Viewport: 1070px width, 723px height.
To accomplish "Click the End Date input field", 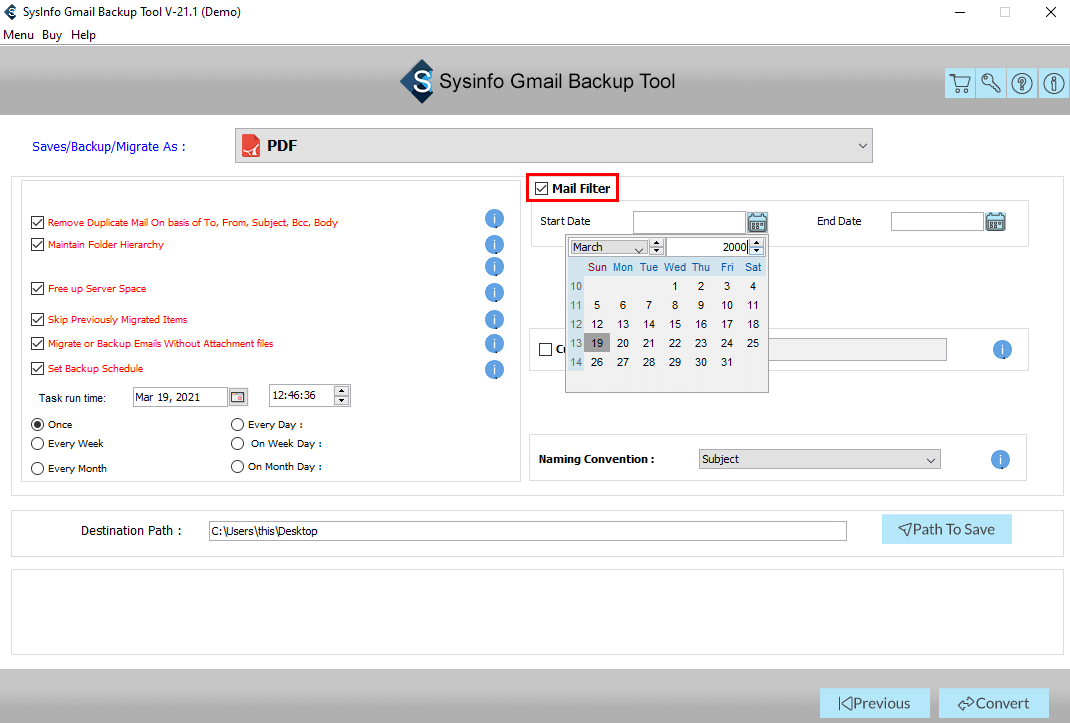I will (937, 221).
